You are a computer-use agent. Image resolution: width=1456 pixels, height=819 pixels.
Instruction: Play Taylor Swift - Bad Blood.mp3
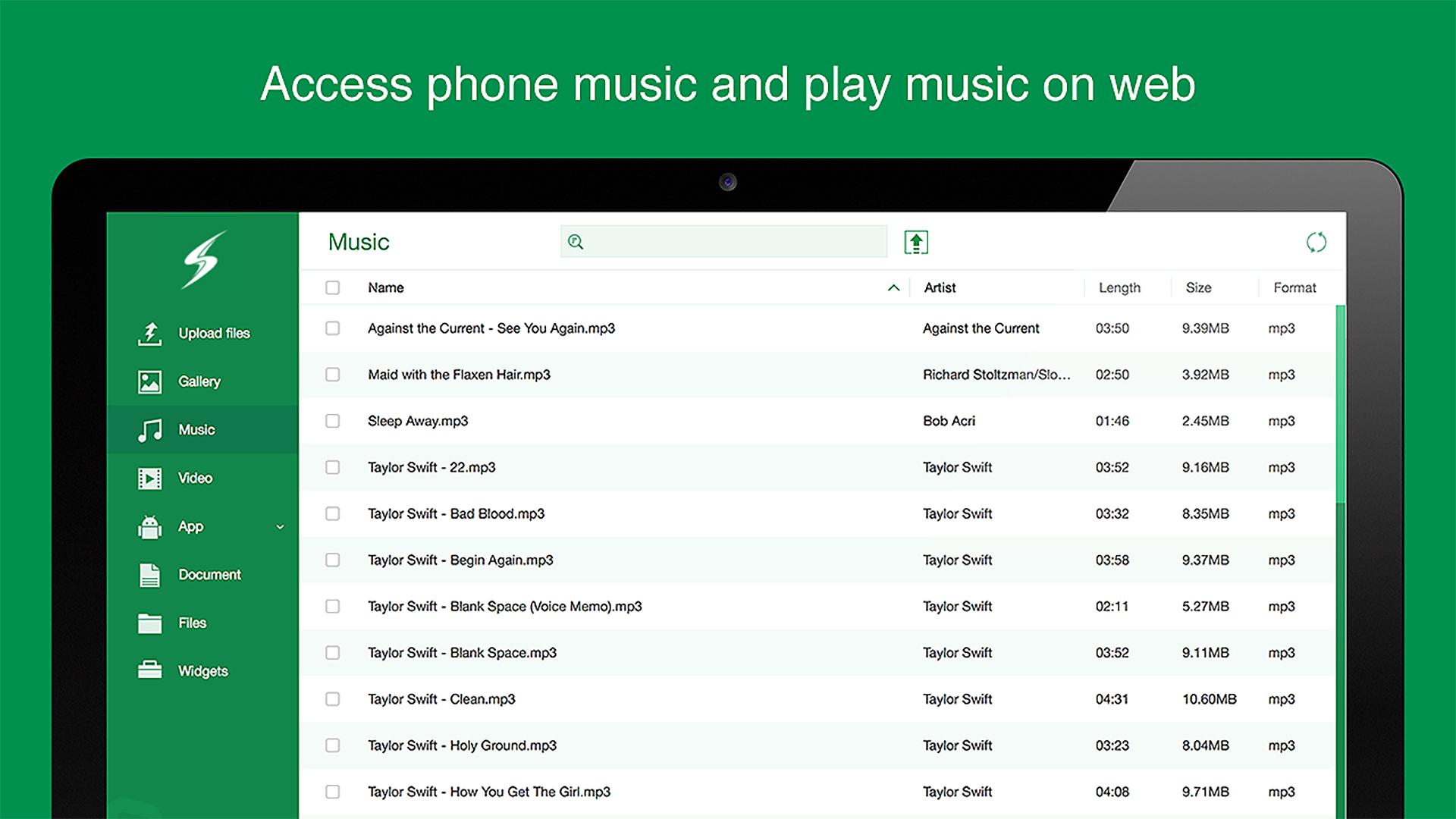pos(456,513)
